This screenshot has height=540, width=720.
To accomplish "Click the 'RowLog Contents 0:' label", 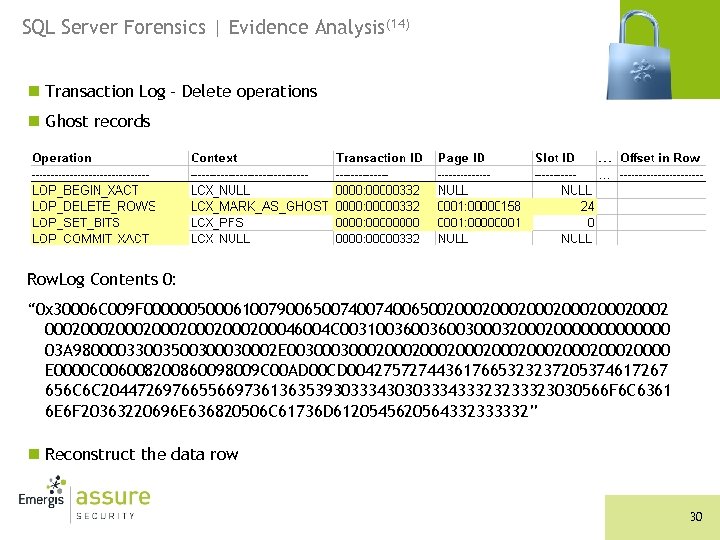I will (101, 279).
